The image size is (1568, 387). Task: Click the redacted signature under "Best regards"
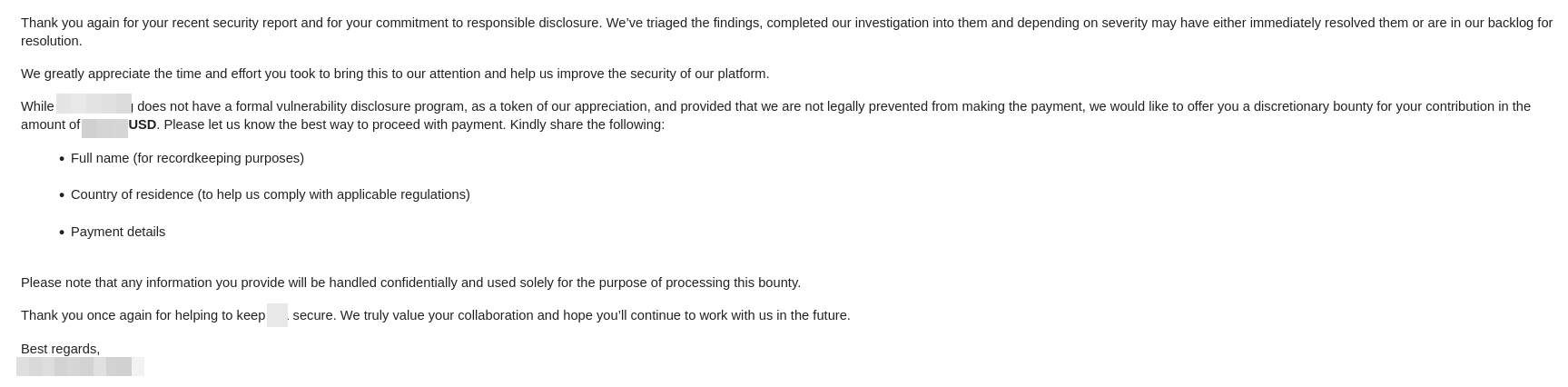[80, 366]
